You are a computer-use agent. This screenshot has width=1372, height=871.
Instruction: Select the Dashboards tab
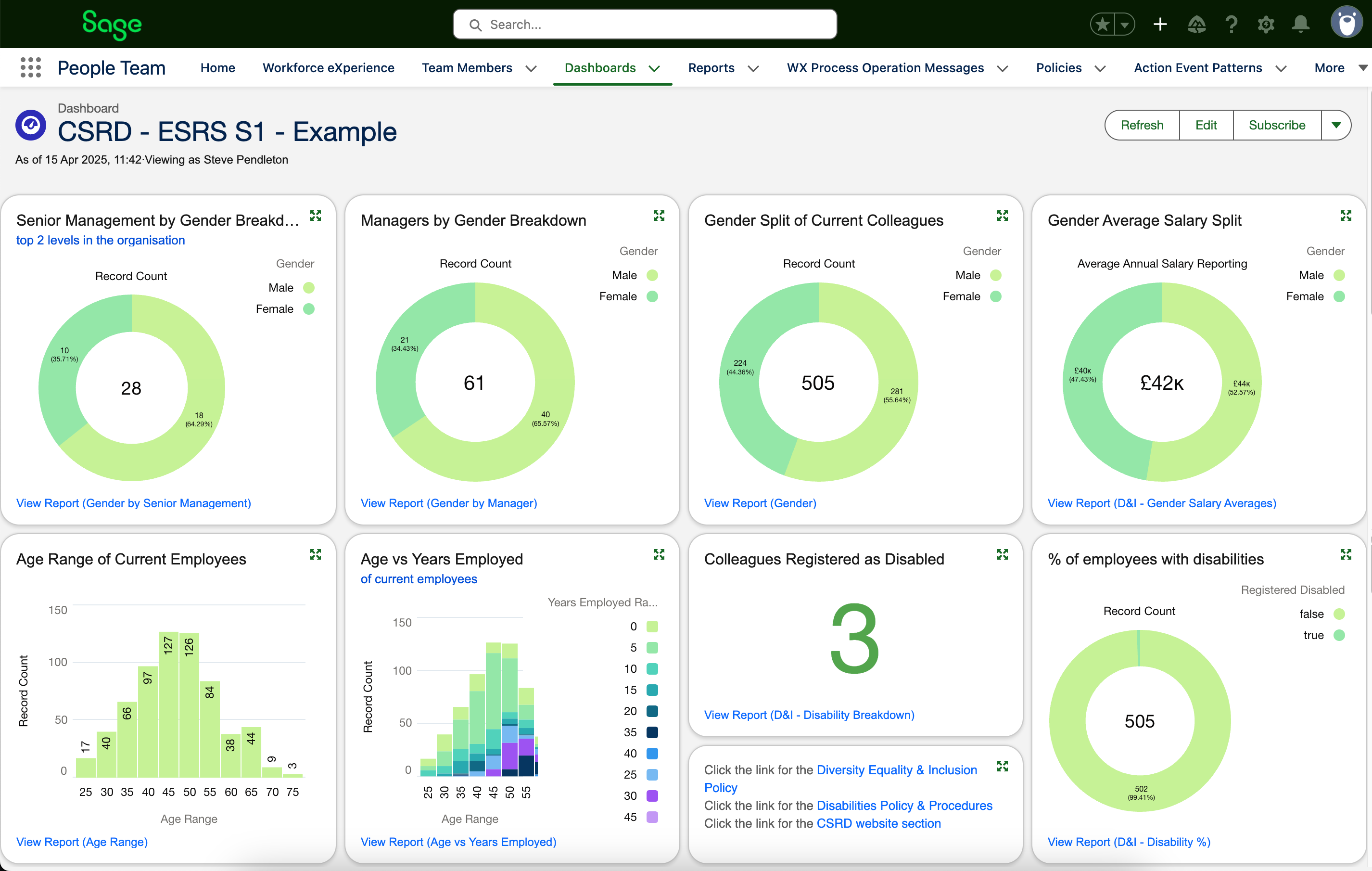tap(600, 68)
